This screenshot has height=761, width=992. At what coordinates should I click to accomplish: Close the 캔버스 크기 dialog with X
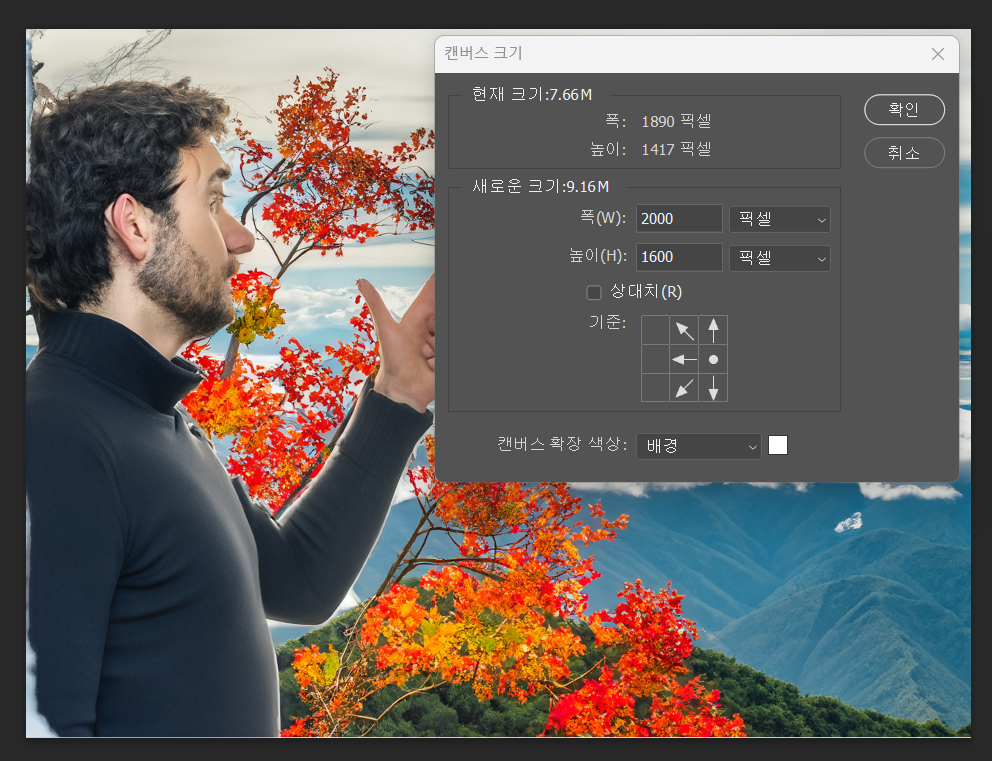938,54
